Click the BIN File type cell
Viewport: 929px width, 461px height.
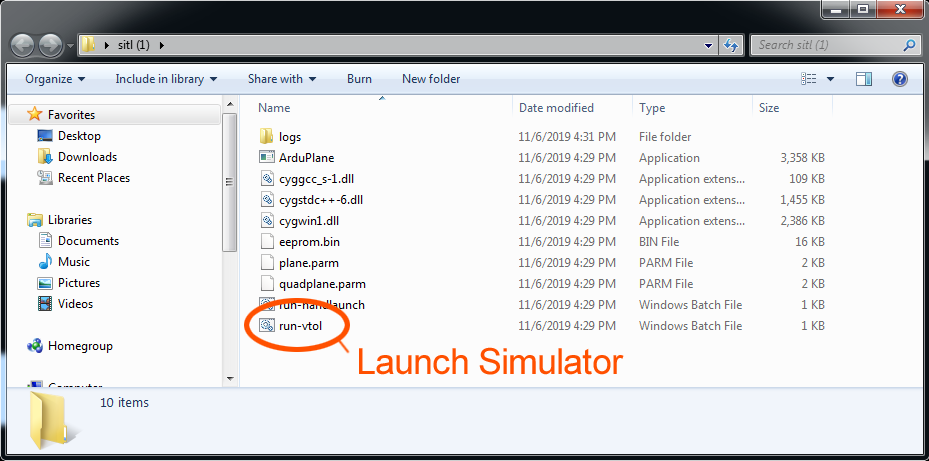click(x=659, y=242)
